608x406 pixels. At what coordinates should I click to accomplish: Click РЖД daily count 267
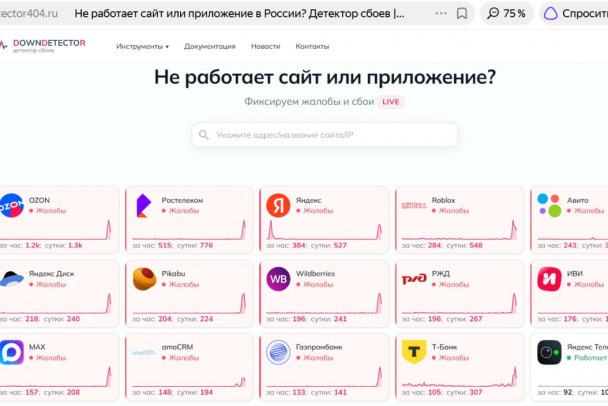pyautogui.click(x=476, y=319)
